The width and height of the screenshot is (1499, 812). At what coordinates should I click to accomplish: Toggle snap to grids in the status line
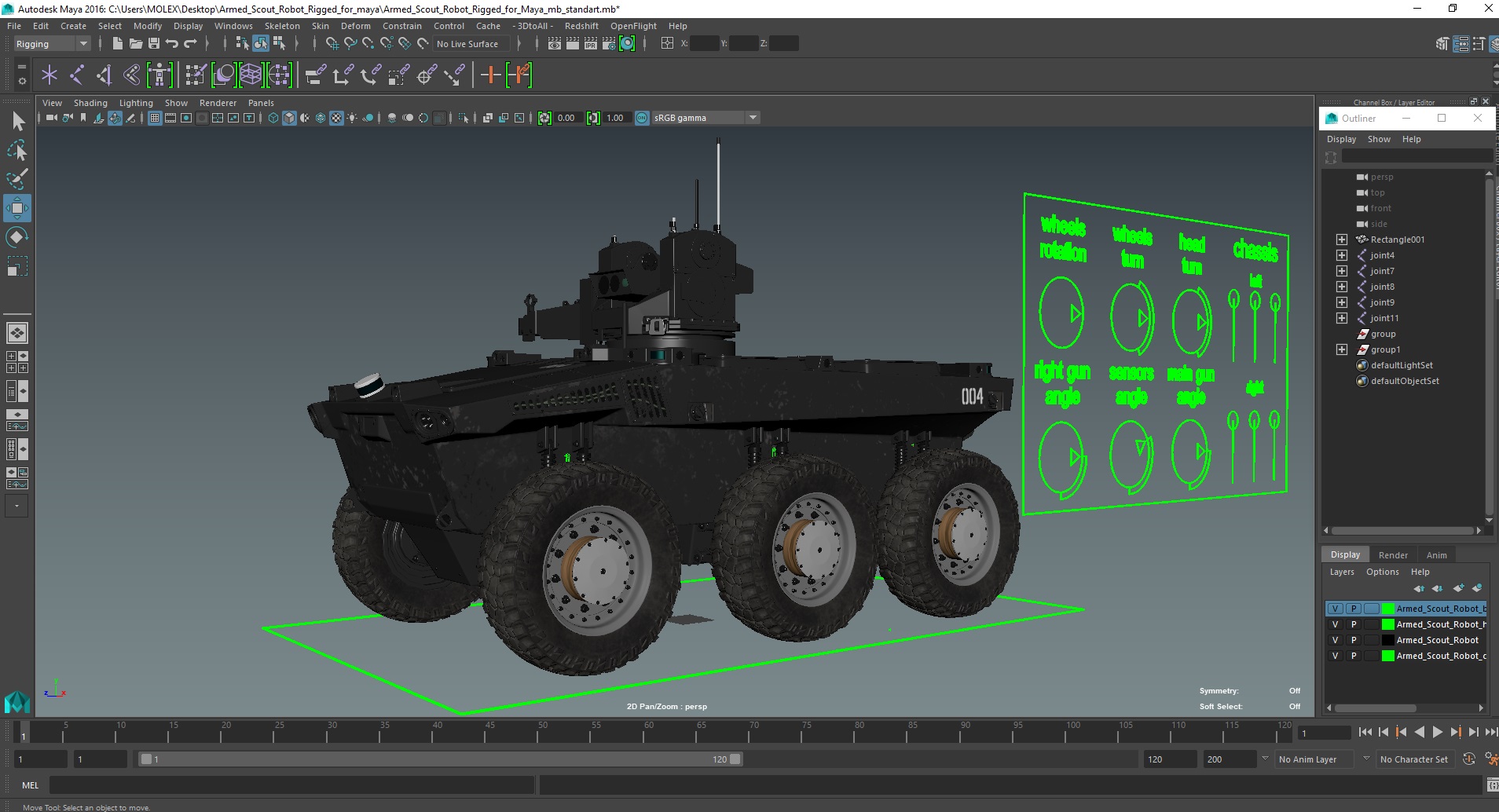[332, 44]
